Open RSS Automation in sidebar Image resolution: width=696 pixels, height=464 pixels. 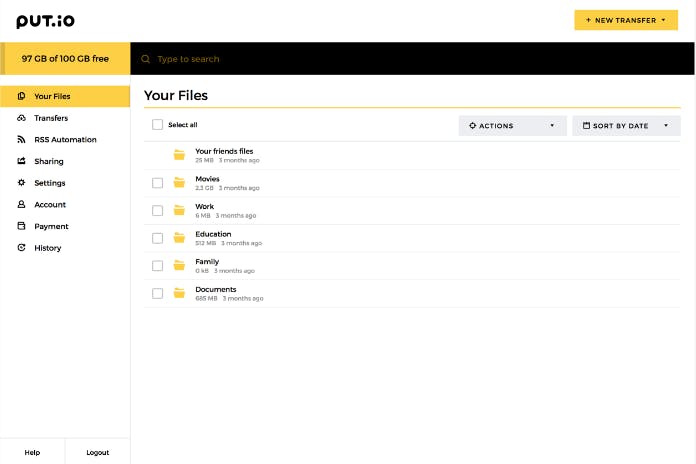(x=65, y=139)
